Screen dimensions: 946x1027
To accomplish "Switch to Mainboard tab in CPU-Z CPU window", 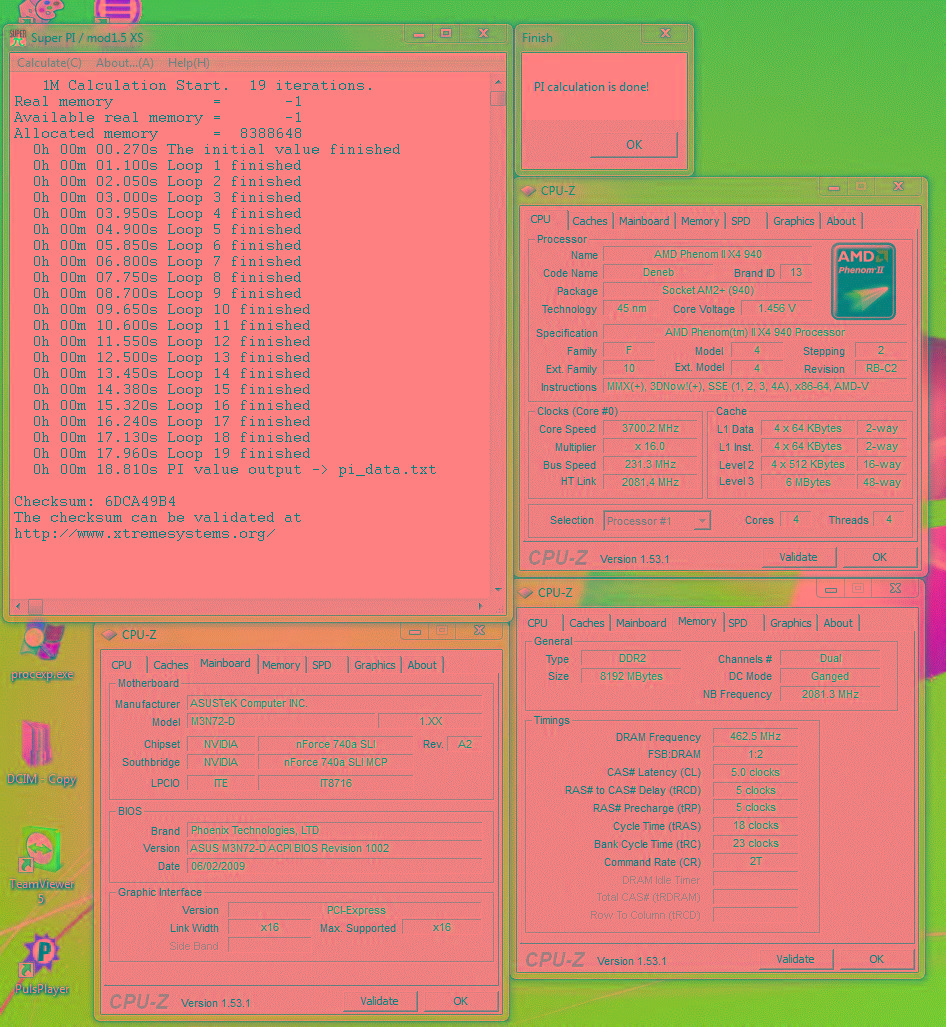I will (x=644, y=221).
